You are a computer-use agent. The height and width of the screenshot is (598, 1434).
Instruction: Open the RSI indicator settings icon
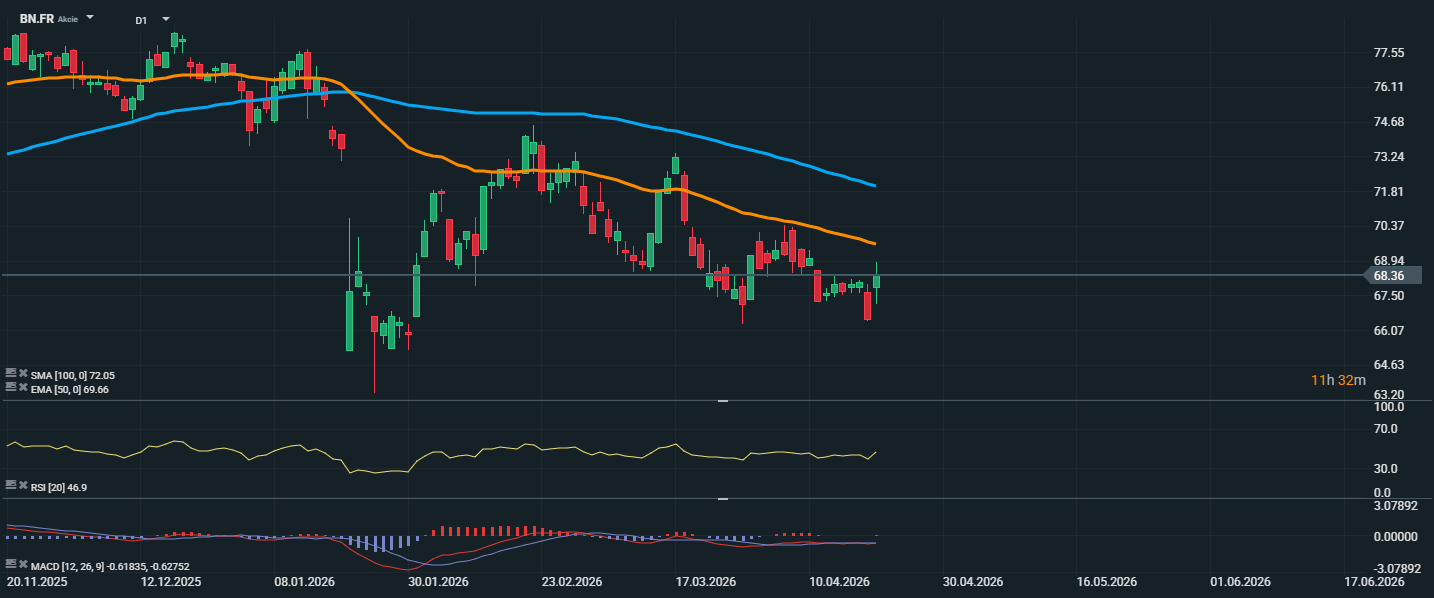(x=11, y=485)
